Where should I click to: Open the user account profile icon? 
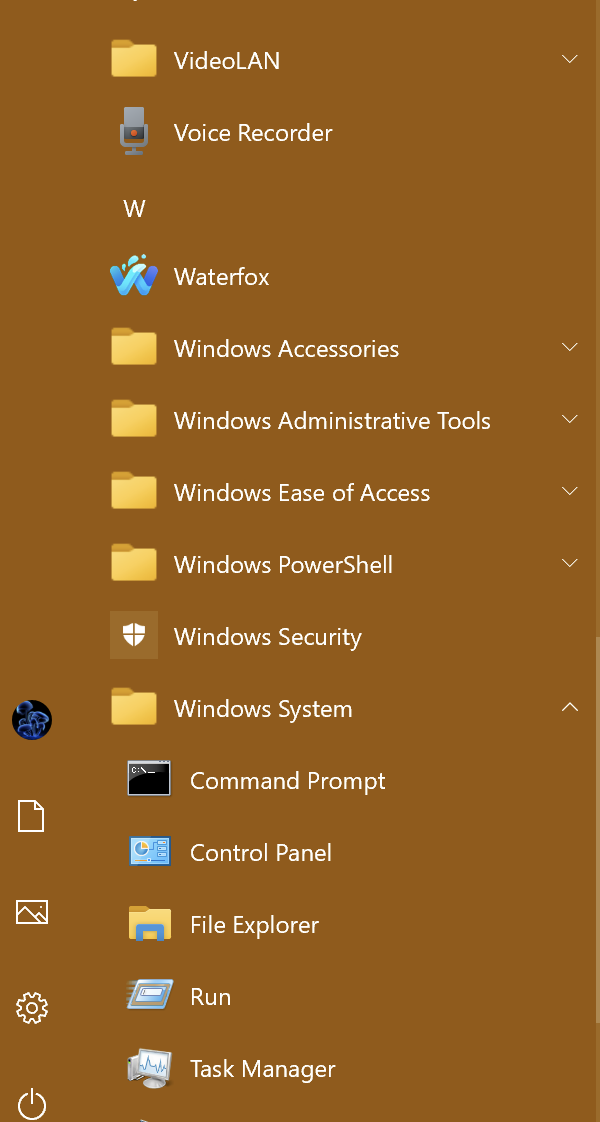(x=31, y=720)
